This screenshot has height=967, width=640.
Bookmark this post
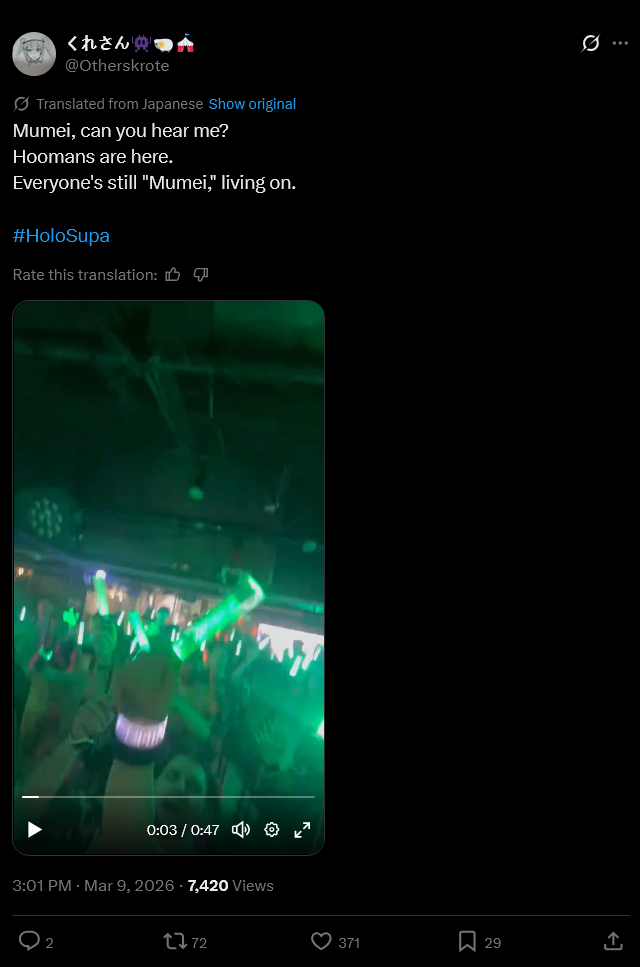[467, 941]
